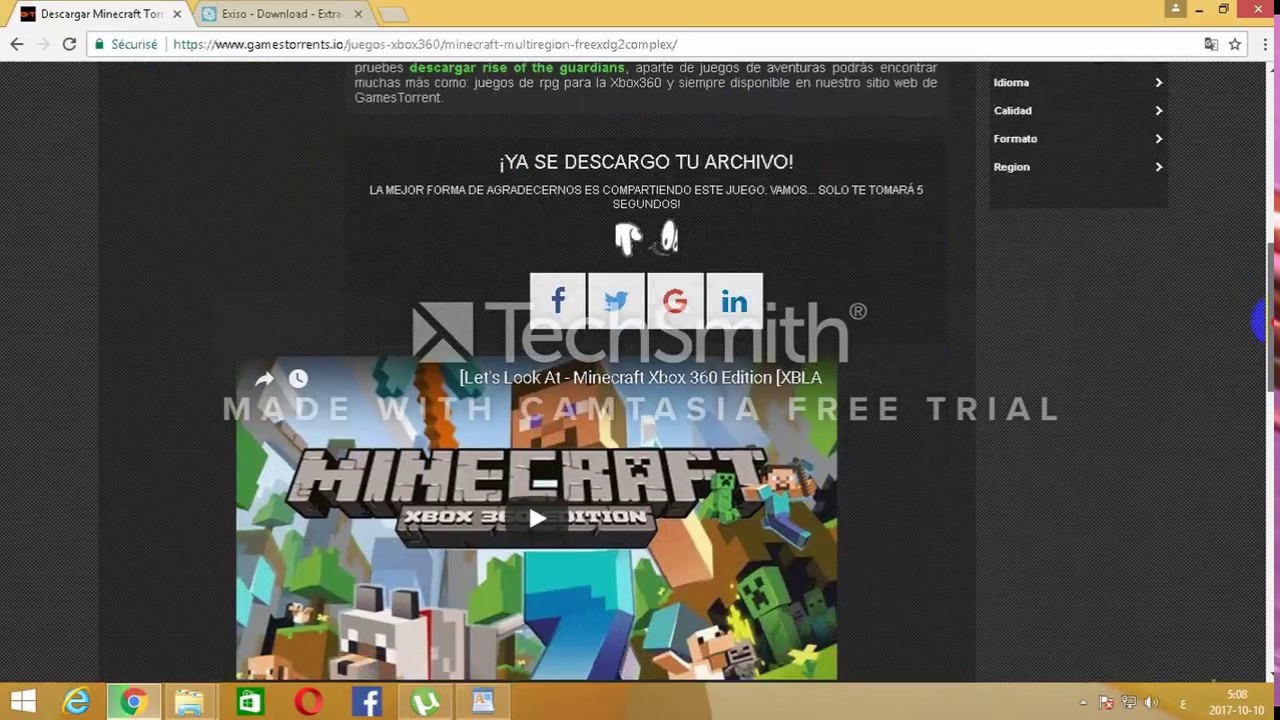This screenshot has width=1280, height=720.
Task: Open the 'descargar rise of the guardians' link
Action: coord(516,68)
